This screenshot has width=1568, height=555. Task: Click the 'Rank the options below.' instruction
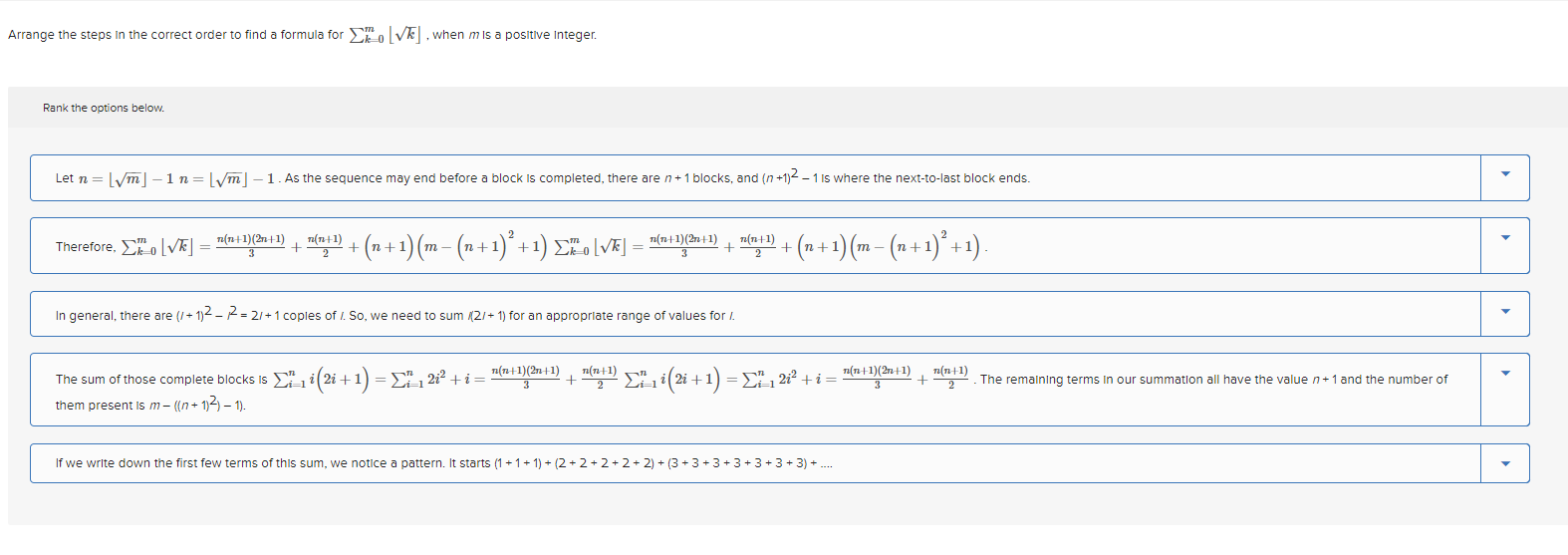[104, 108]
